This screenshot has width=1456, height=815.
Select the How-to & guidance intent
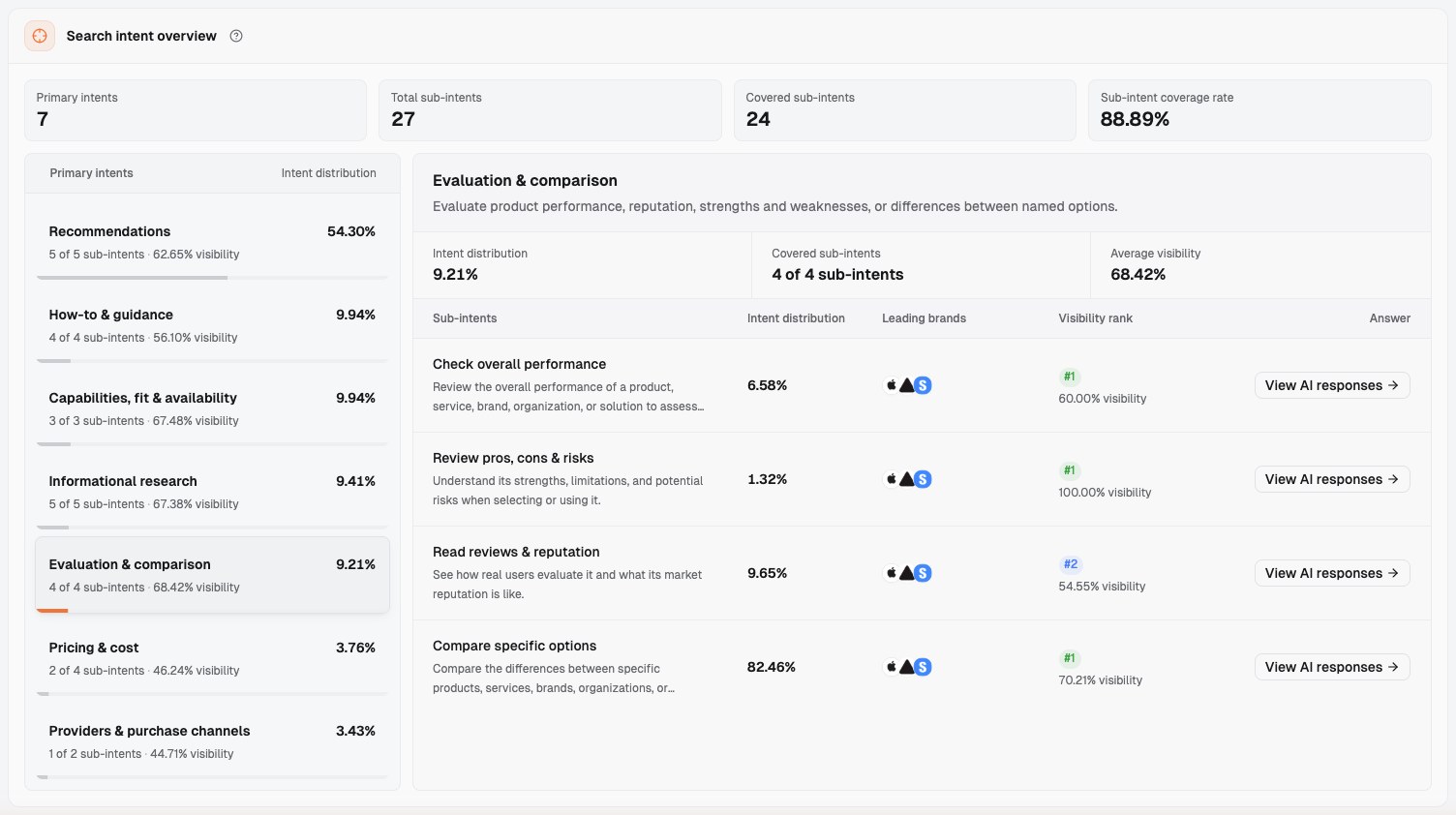(212, 325)
